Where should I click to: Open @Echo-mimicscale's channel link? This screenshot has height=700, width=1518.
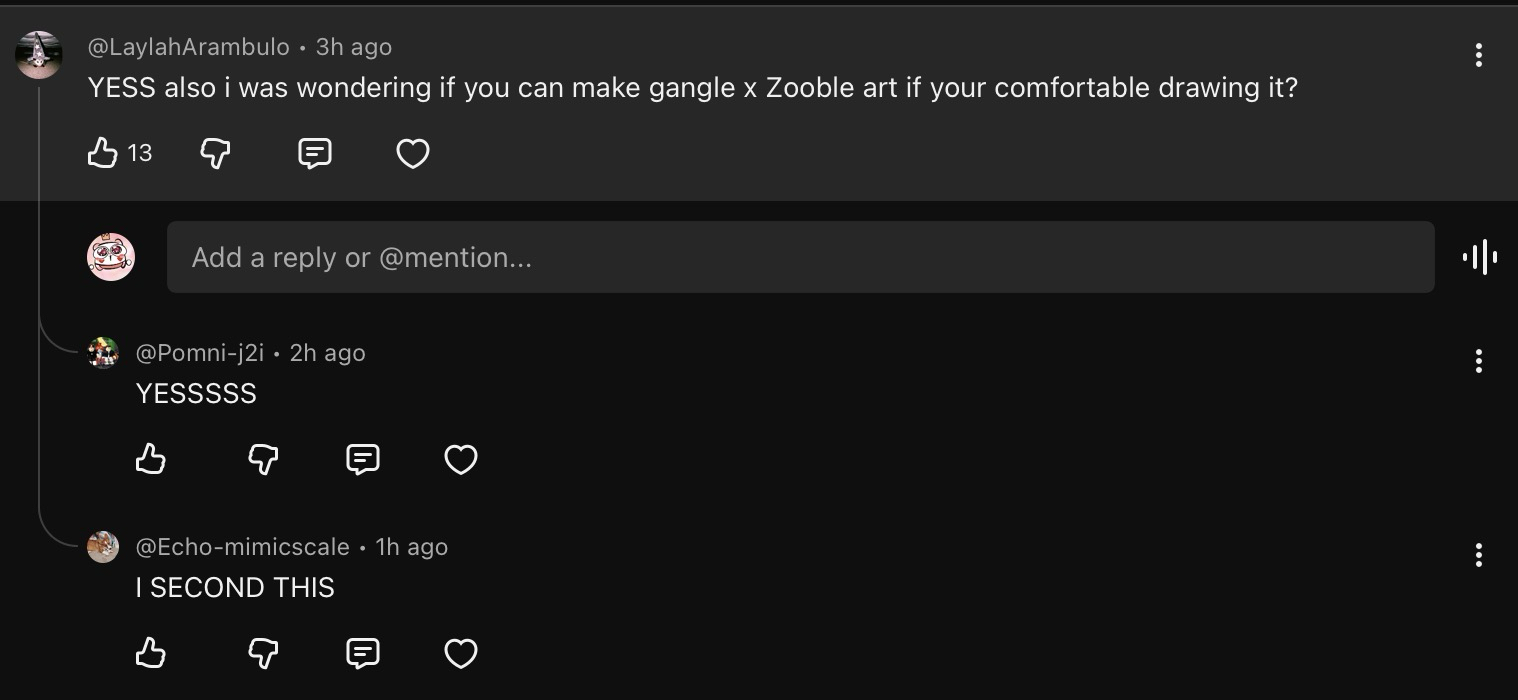coord(242,547)
